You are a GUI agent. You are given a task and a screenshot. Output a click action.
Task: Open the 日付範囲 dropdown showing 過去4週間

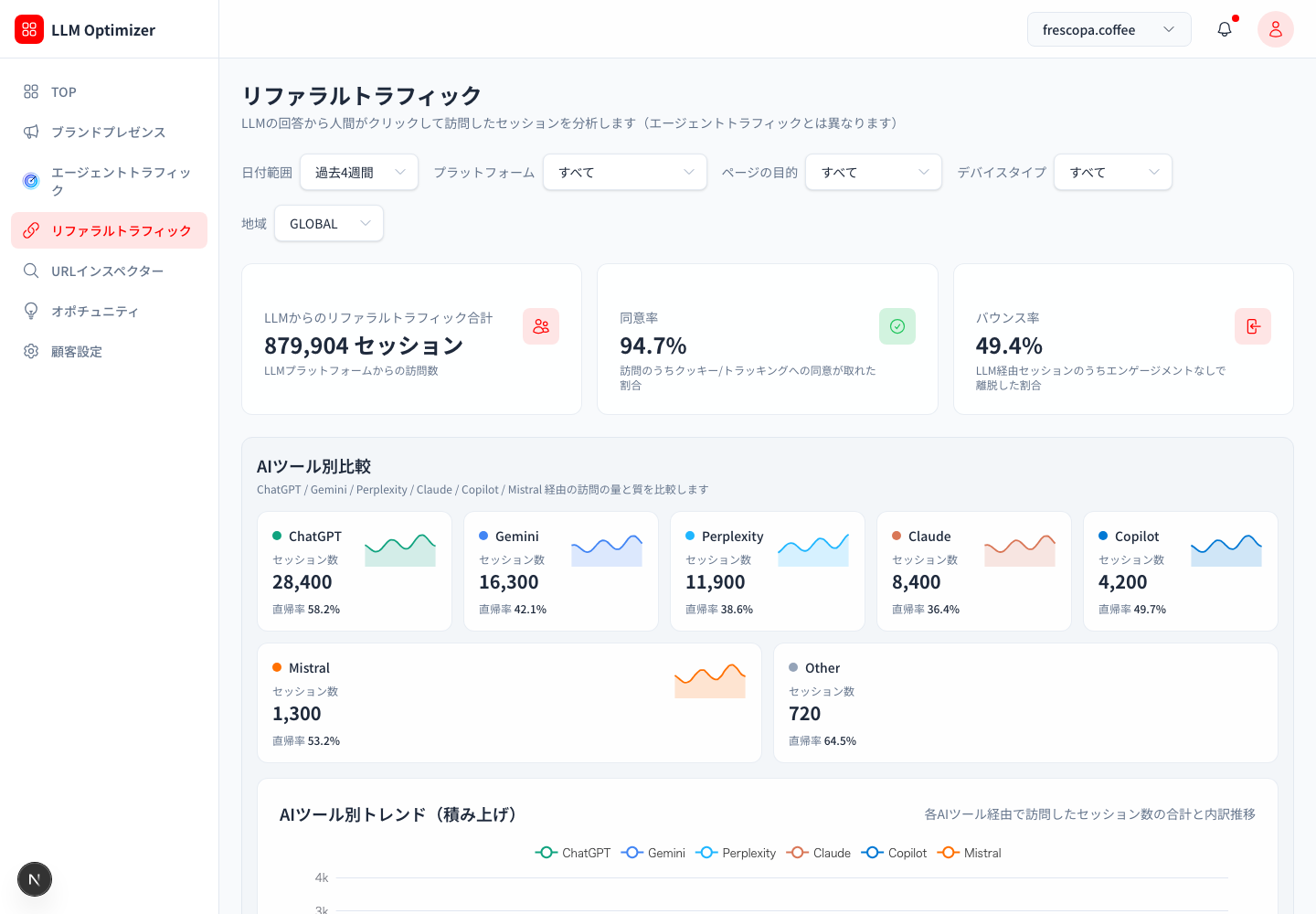(359, 172)
